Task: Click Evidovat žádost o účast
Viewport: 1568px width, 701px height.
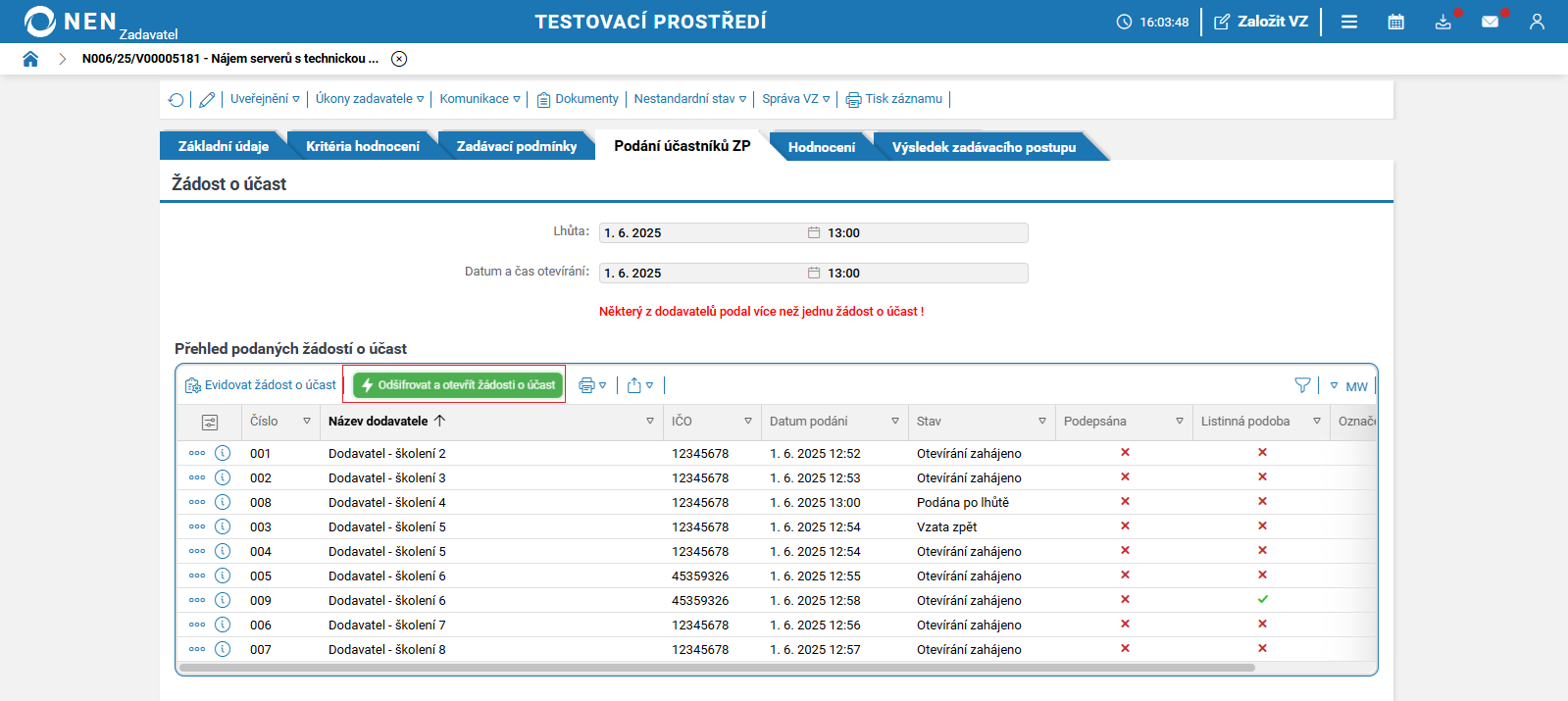Action: (x=261, y=385)
